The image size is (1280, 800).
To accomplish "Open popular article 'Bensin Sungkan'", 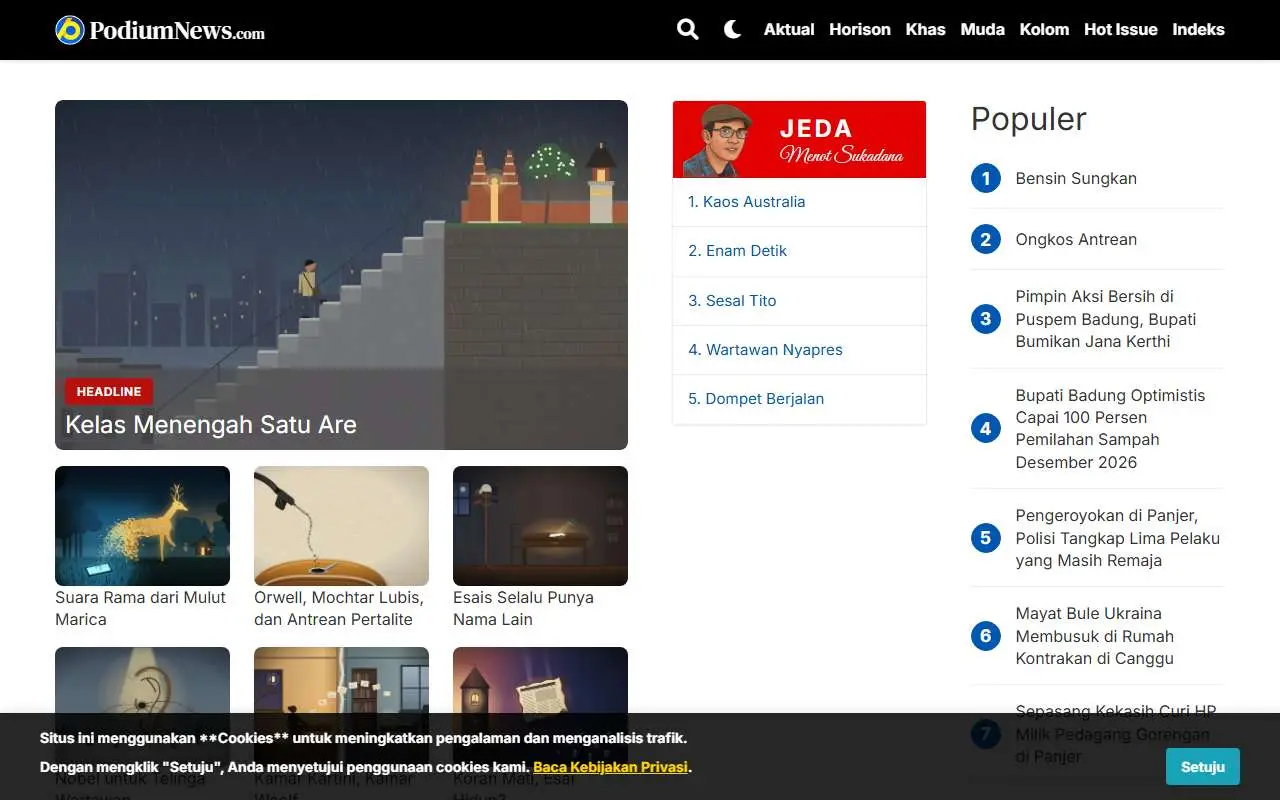I will point(1076,178).
